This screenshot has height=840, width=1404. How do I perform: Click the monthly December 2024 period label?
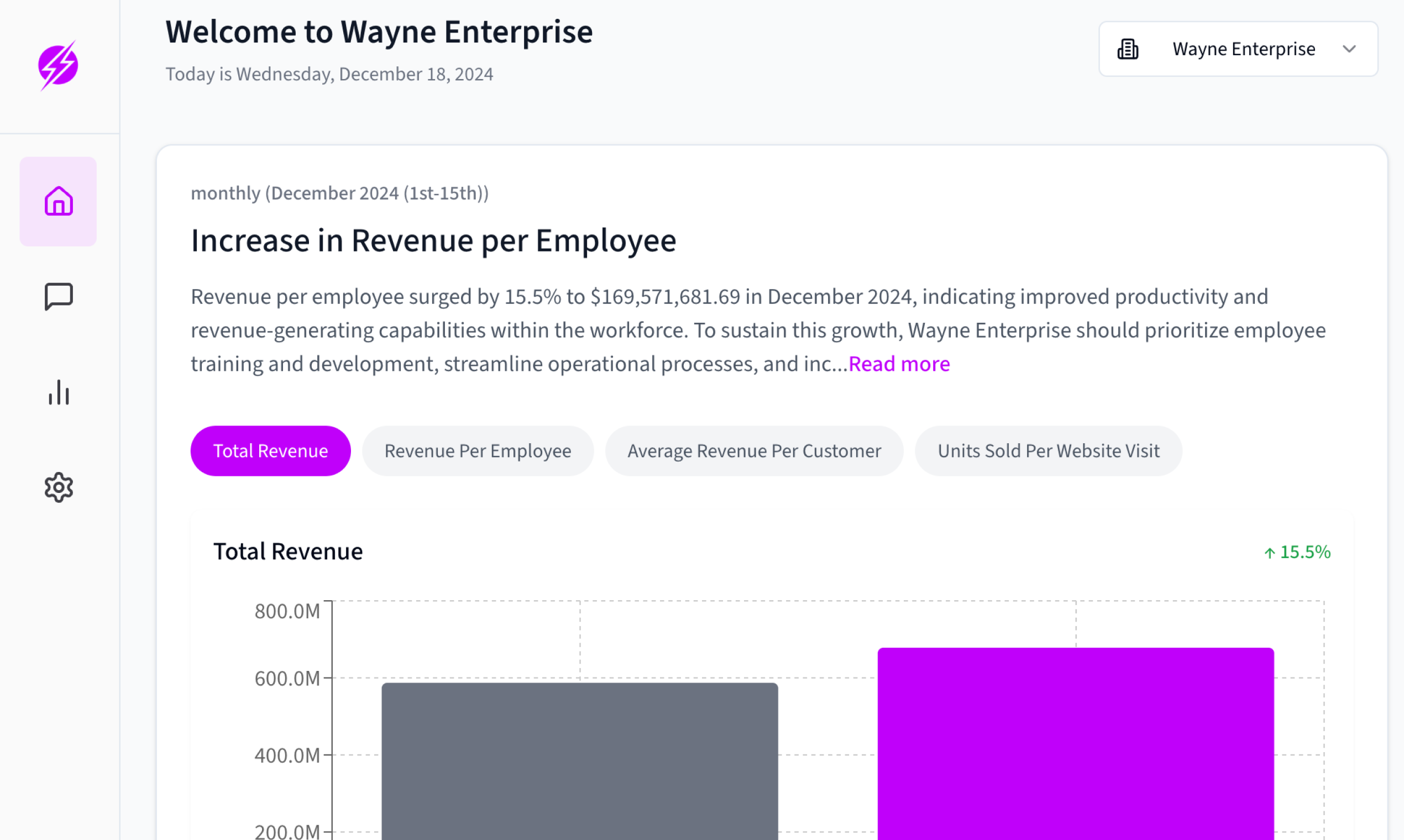(x=340, y=193)
